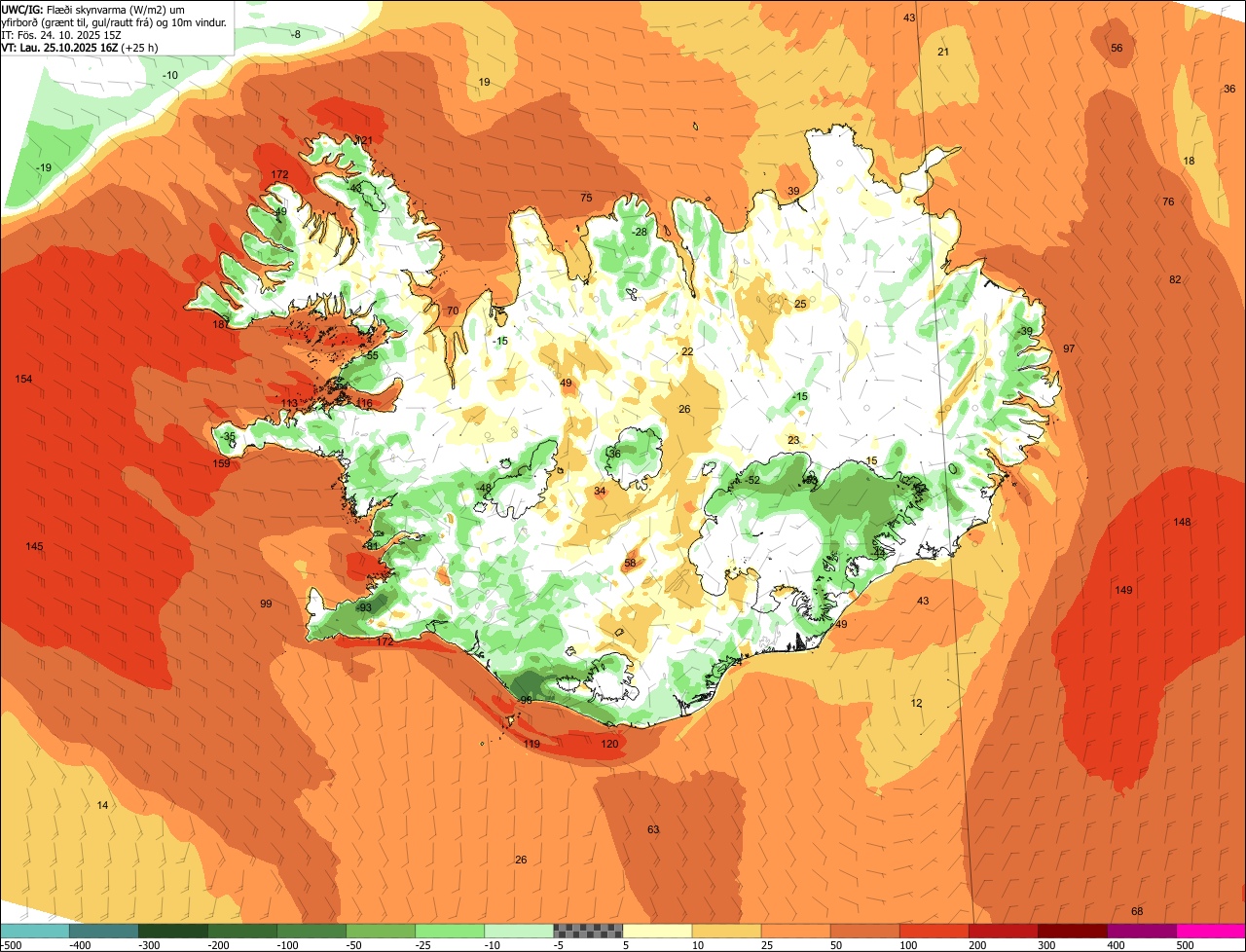Click the map value 159
This screenshot has height=952, width=1246.
coord(221,463)
